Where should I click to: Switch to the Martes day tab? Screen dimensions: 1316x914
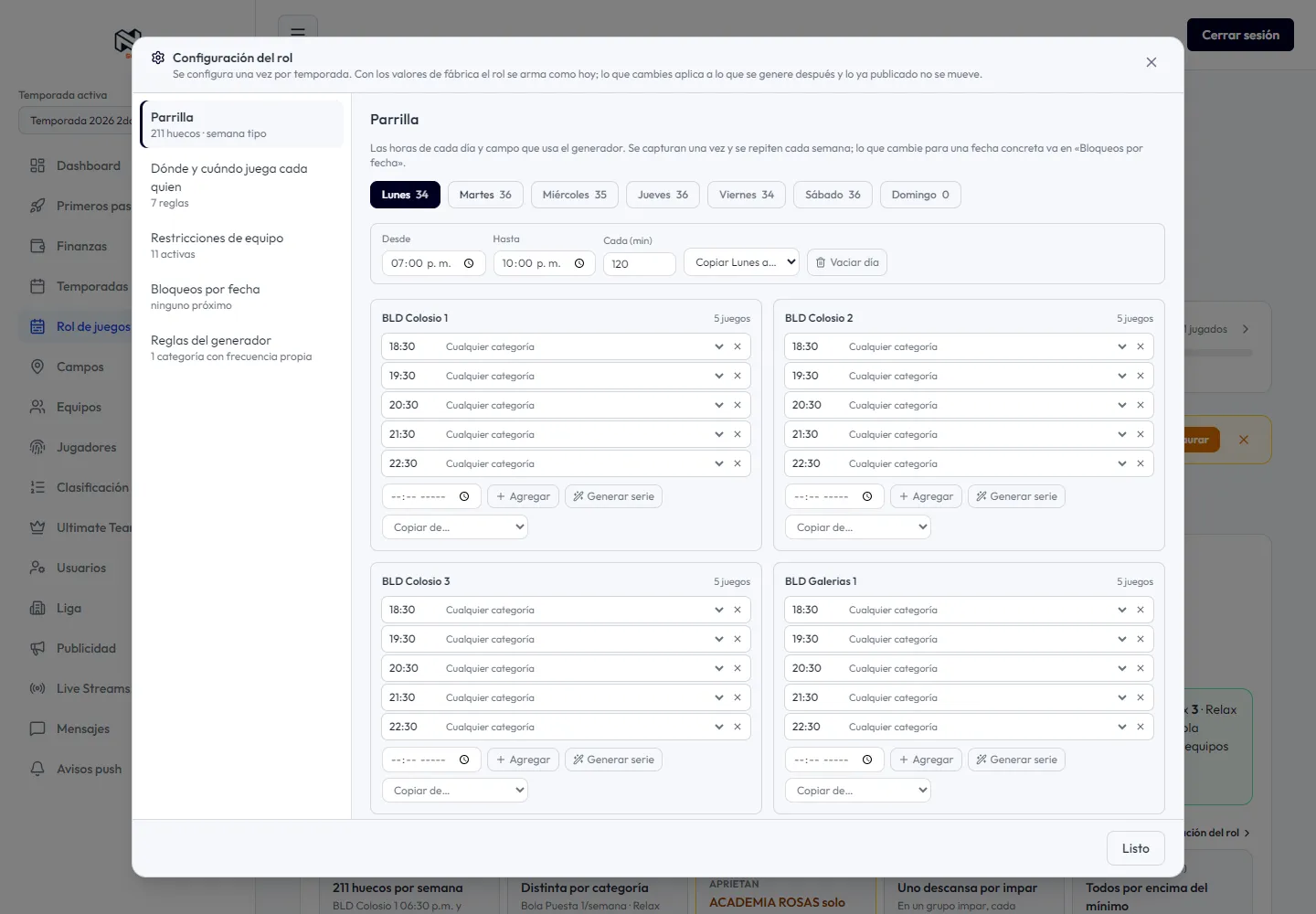click(485, 195)
